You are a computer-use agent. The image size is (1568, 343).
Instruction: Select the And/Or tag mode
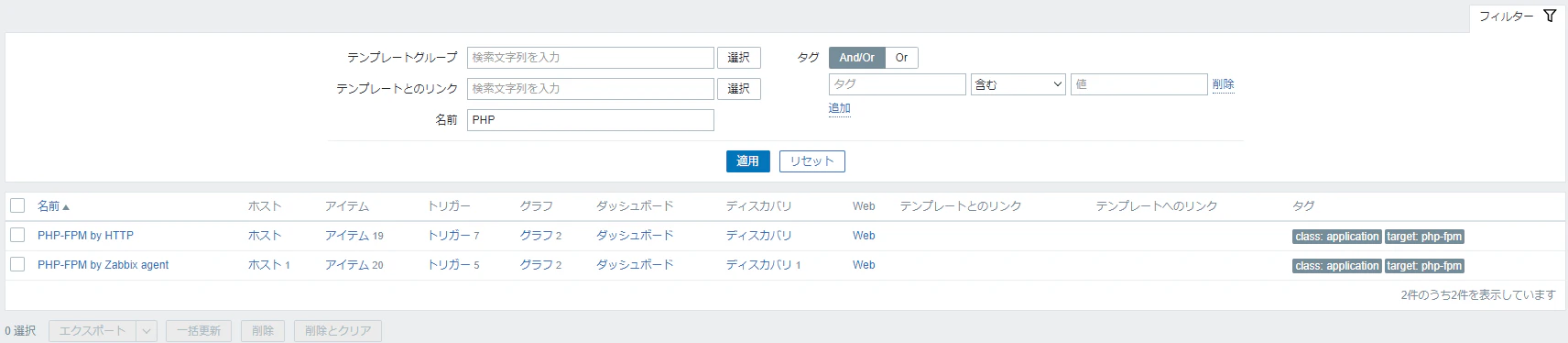click(856, 58)
